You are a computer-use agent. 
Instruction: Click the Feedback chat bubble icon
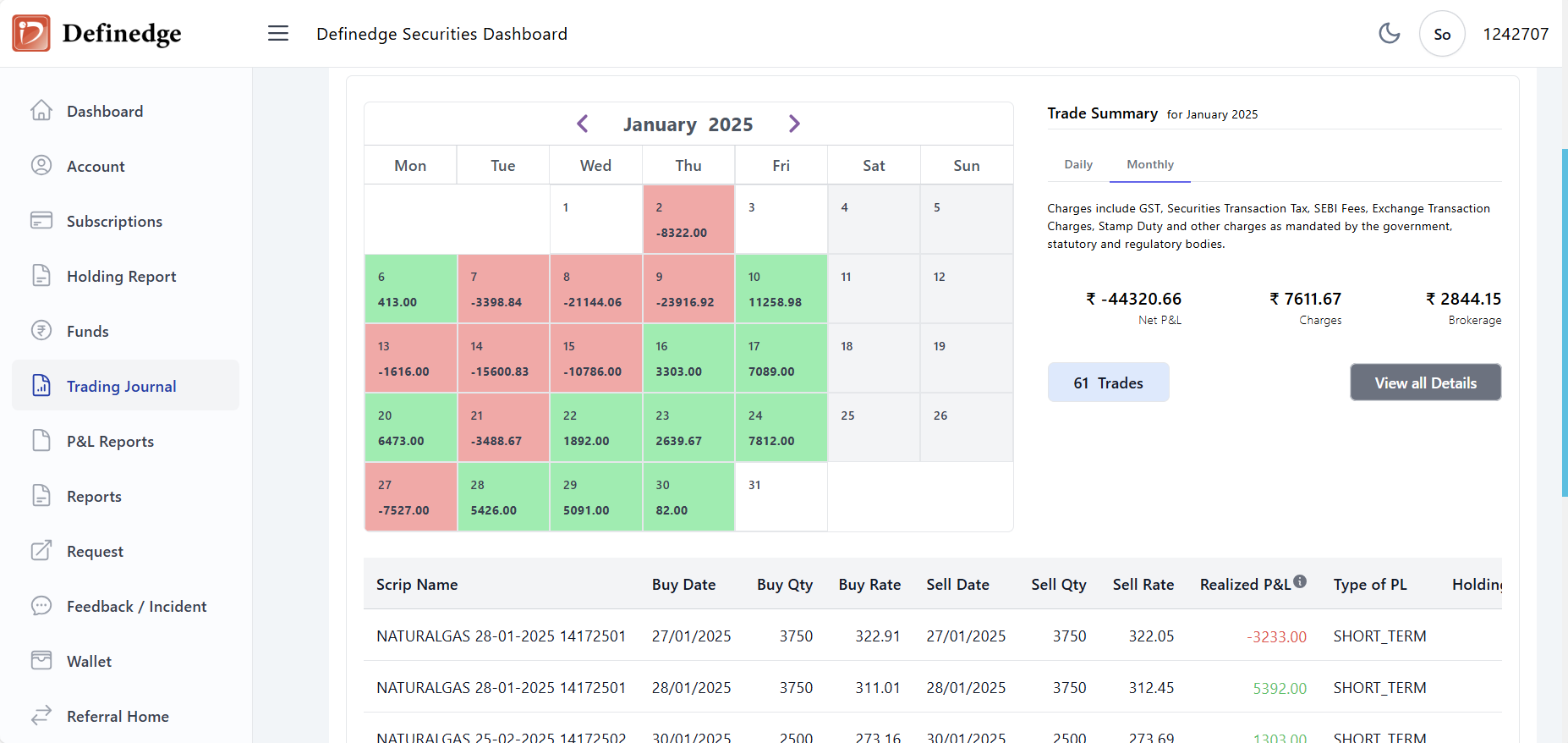(41, 606)
